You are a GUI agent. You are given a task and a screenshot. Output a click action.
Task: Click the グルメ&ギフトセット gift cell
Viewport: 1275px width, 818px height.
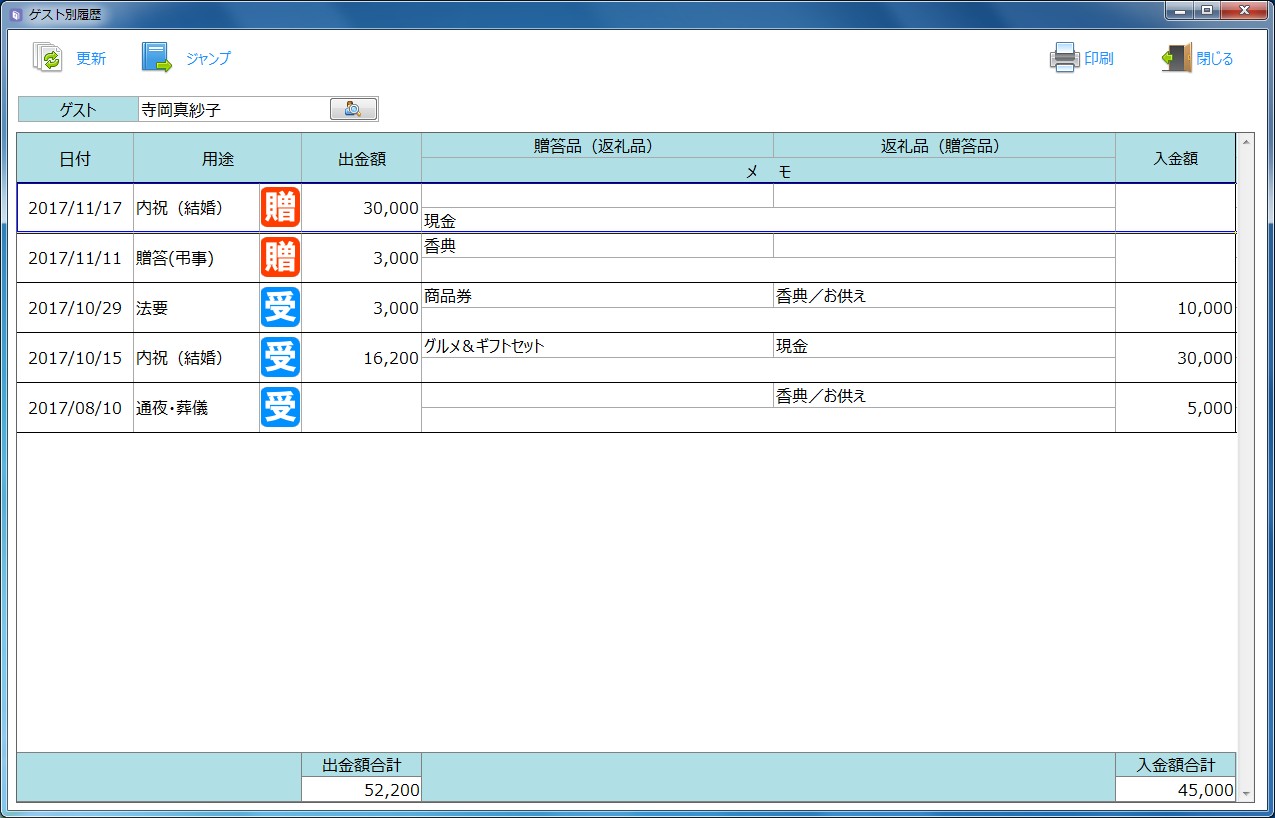pyautogui.click(x=596, y=346)
